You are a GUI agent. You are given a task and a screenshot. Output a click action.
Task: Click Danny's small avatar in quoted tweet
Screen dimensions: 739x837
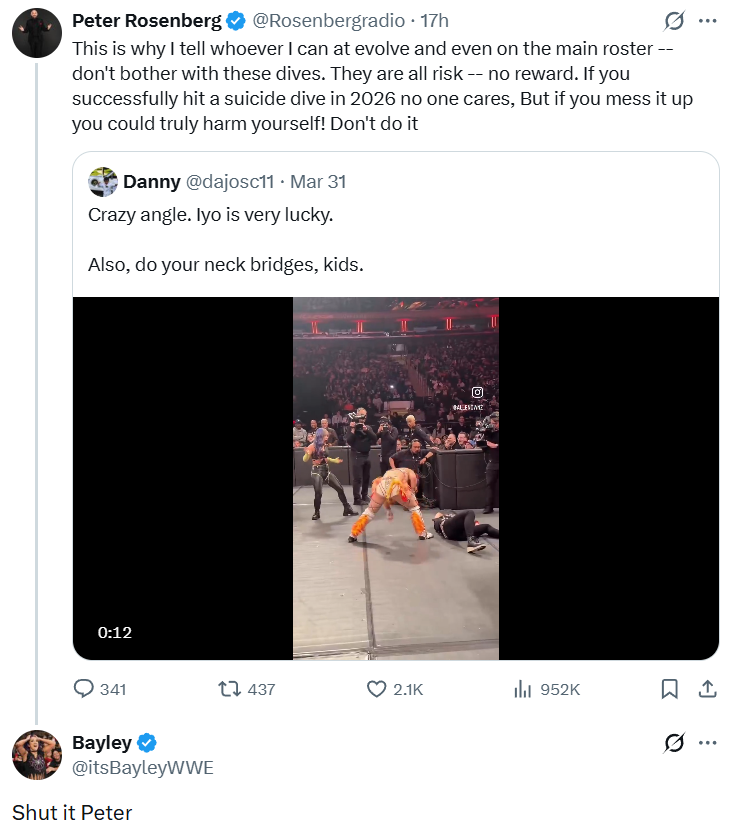pyautogui.click(x=103, y=182)
